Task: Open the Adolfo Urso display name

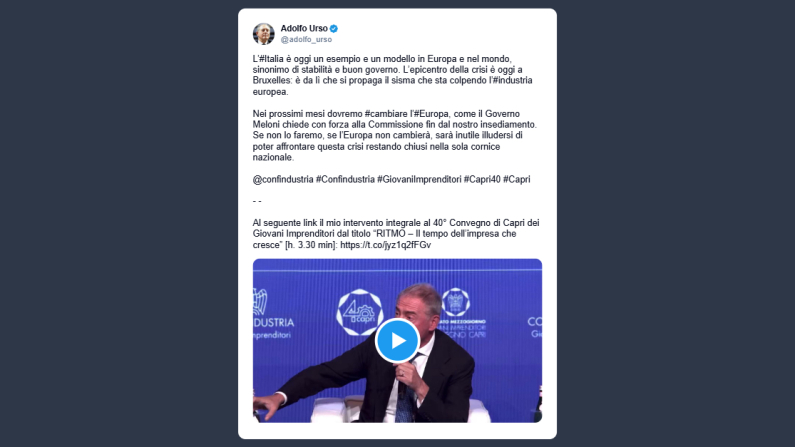Action: 304,28
